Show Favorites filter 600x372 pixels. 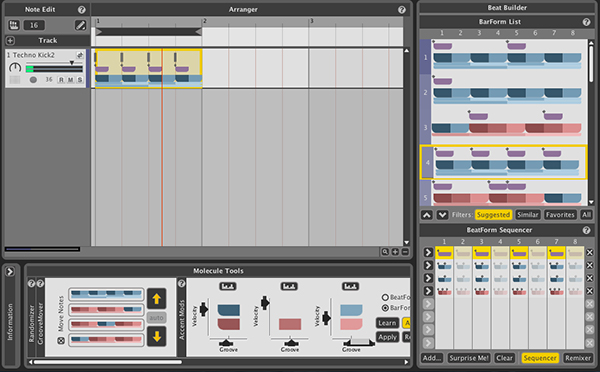[560, 215]
